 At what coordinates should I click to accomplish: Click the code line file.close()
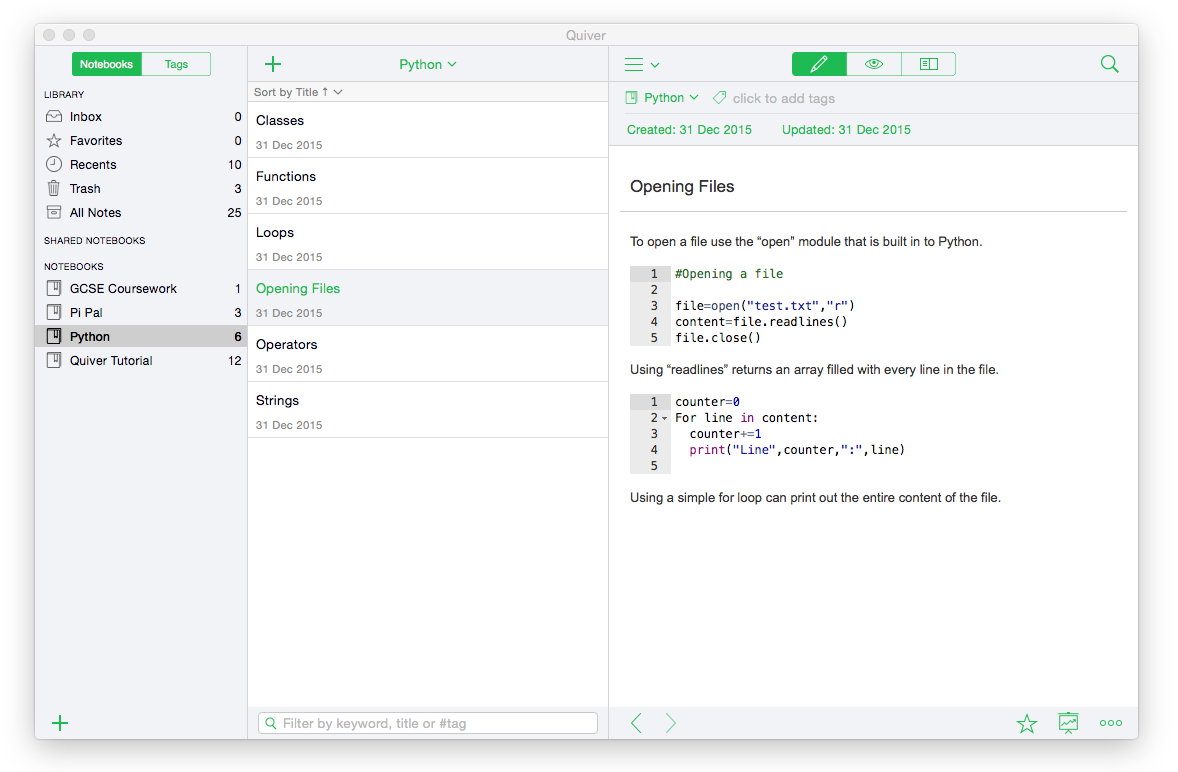pyautogui.click(x=718, y=338)
